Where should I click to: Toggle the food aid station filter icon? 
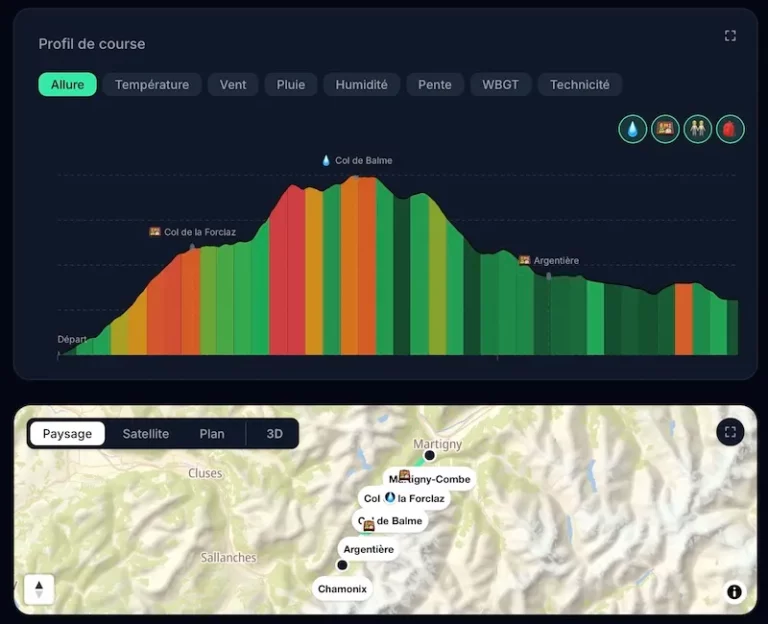665,129
